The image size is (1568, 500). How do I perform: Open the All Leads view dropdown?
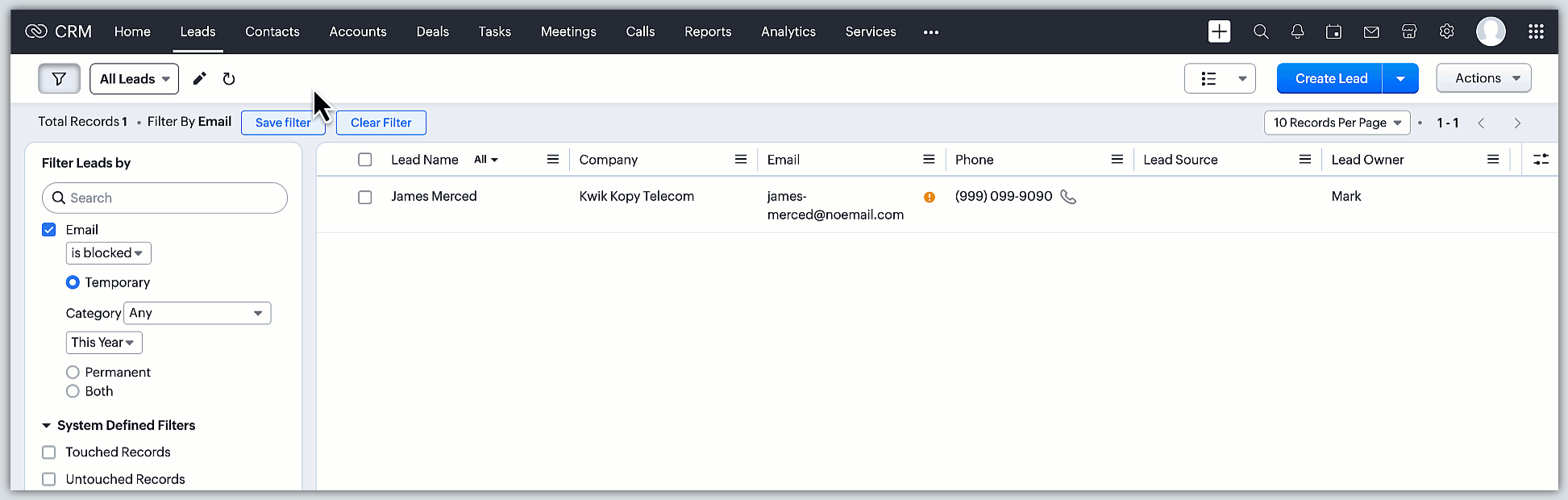pyautogui.click(x=134, y=79)
